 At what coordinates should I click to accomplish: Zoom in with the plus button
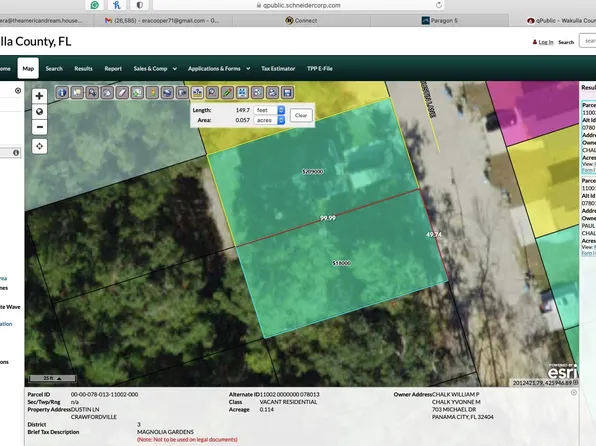(x=39, y=96)
